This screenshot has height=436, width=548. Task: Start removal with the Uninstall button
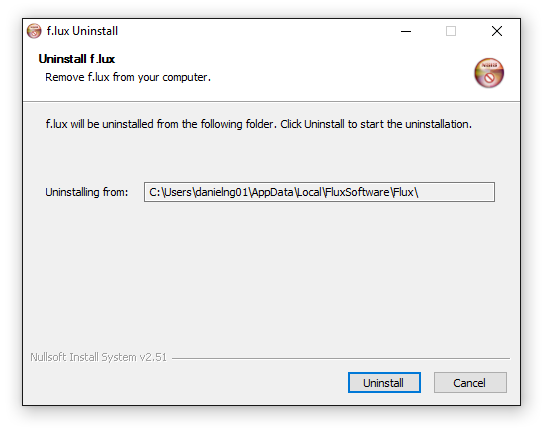point(384,383)
